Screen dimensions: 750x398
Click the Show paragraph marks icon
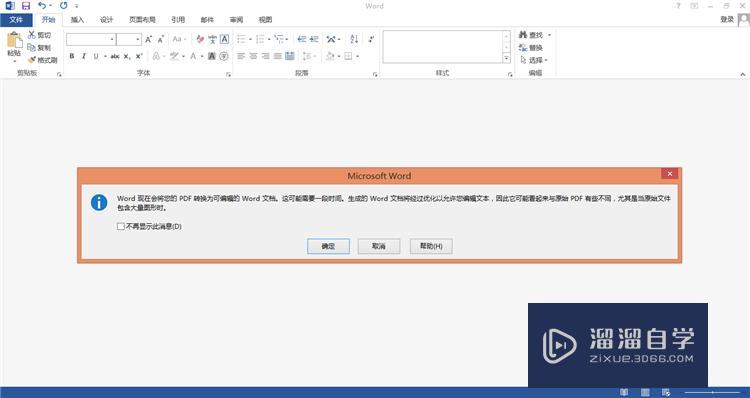[371, 39]
